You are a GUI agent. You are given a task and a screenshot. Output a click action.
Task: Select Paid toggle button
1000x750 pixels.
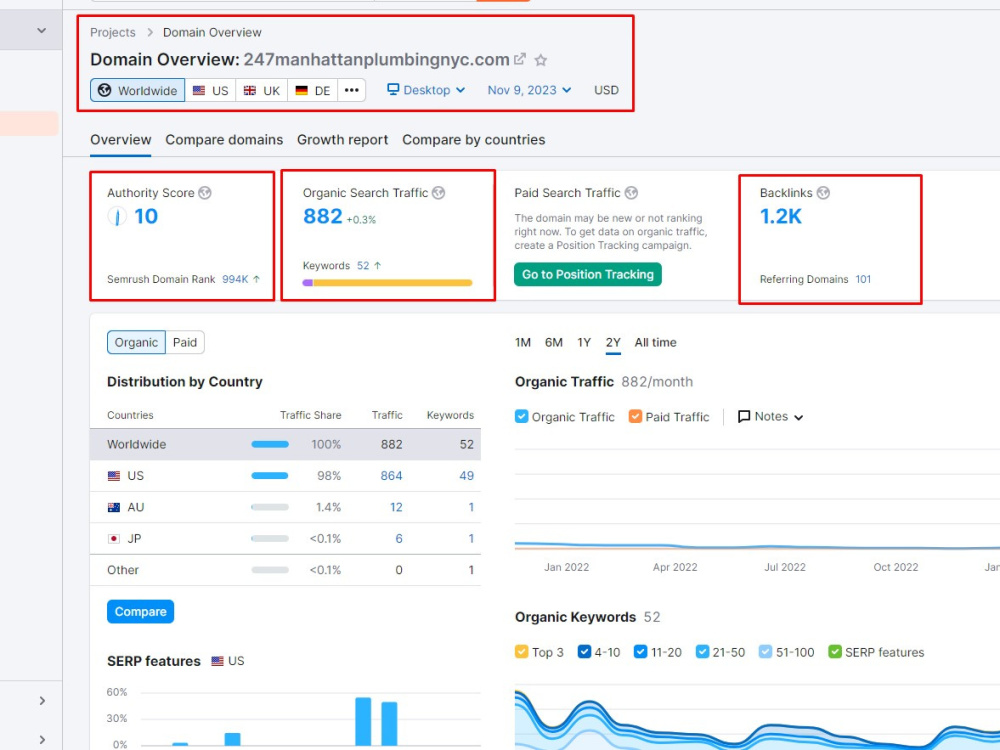coord(185,342)
